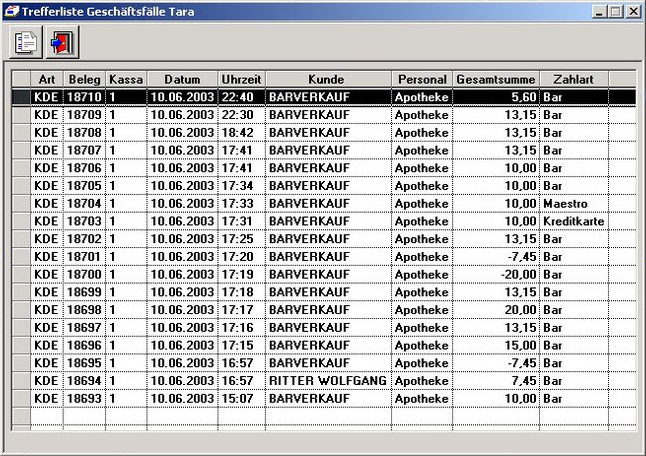The height and width of the screenshot is (456, 646).
Task: Click the Datum column header
Action: pyautogui.click(x=182, y=79)
